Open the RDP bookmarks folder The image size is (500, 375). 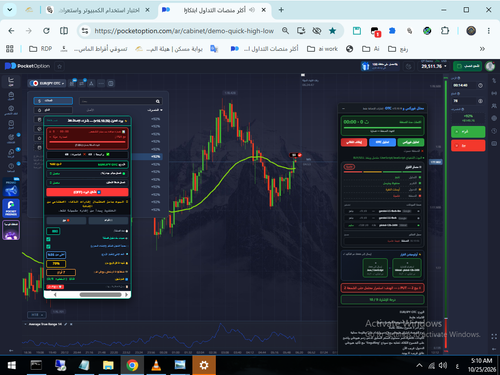click(x=40, y=49)
